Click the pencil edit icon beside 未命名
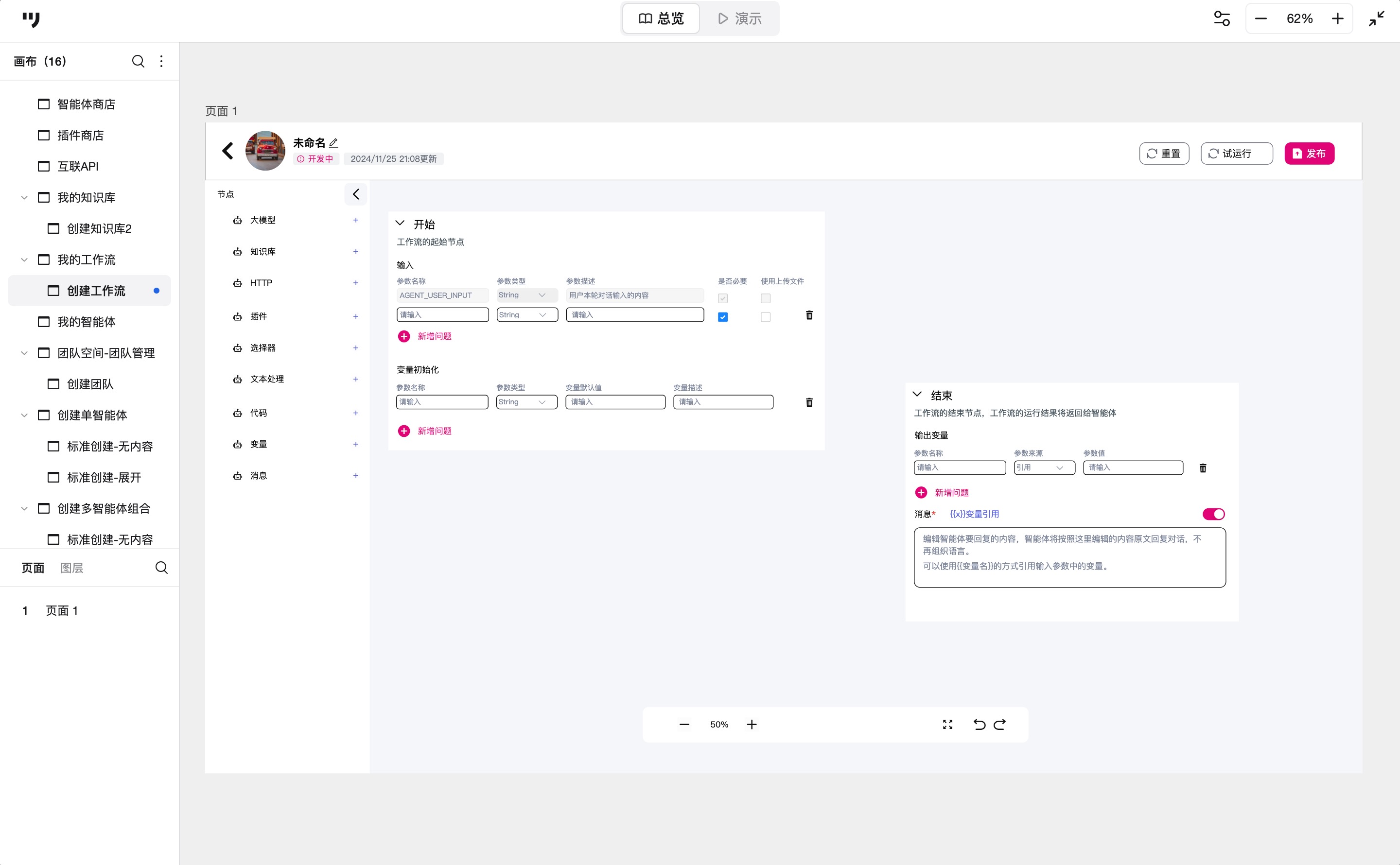This screenshot has height=865, width=1400. click(x=333, y=142)
